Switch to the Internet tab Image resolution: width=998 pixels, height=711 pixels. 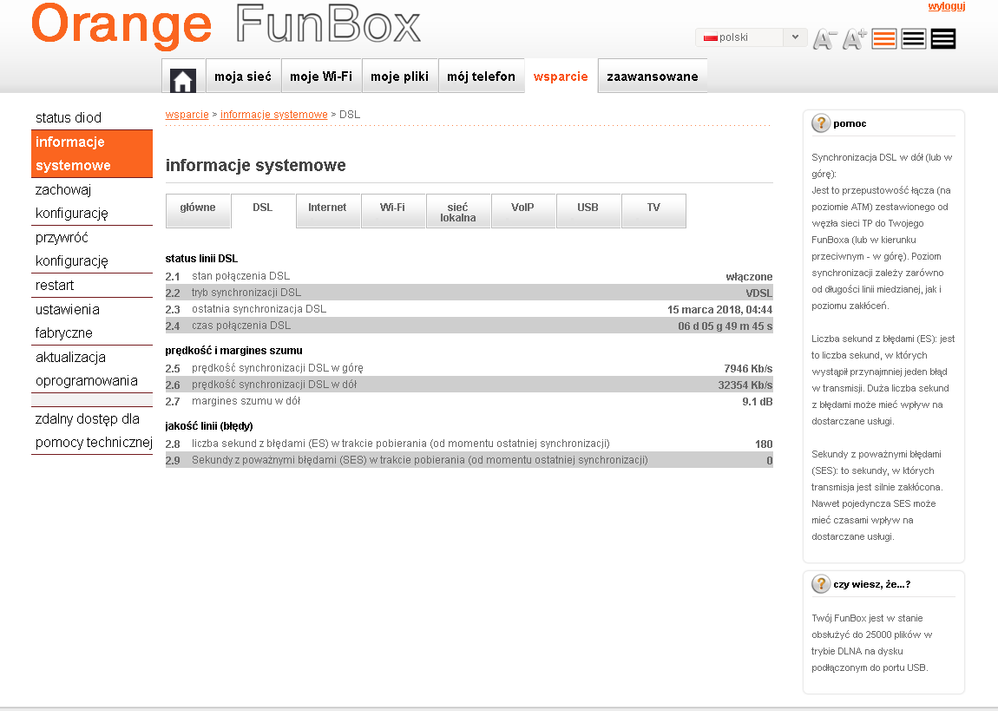[x=326, y=210]
